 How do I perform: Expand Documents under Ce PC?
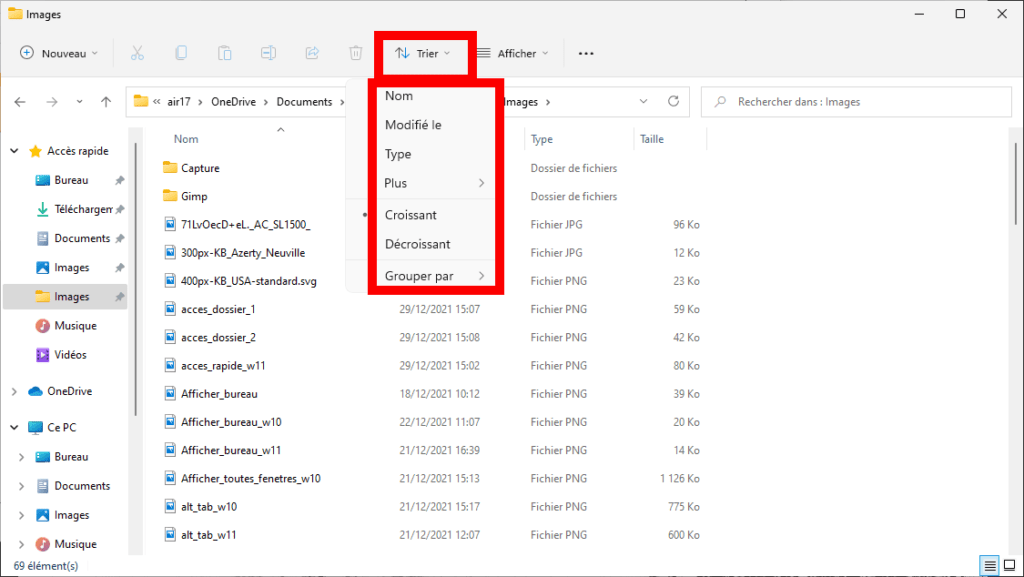22,486
